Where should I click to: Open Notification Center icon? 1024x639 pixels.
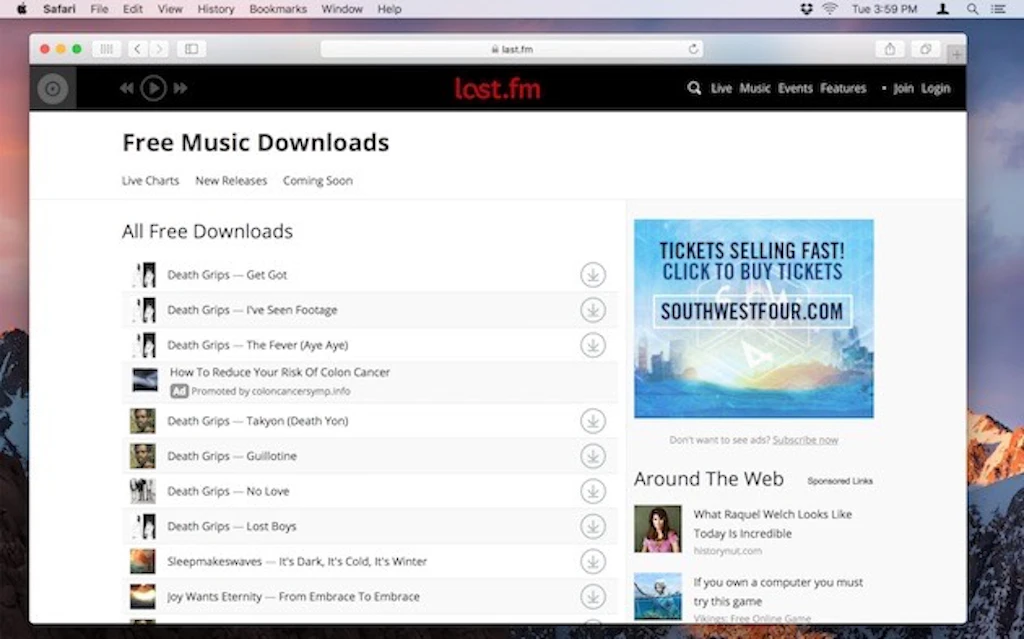999,9
